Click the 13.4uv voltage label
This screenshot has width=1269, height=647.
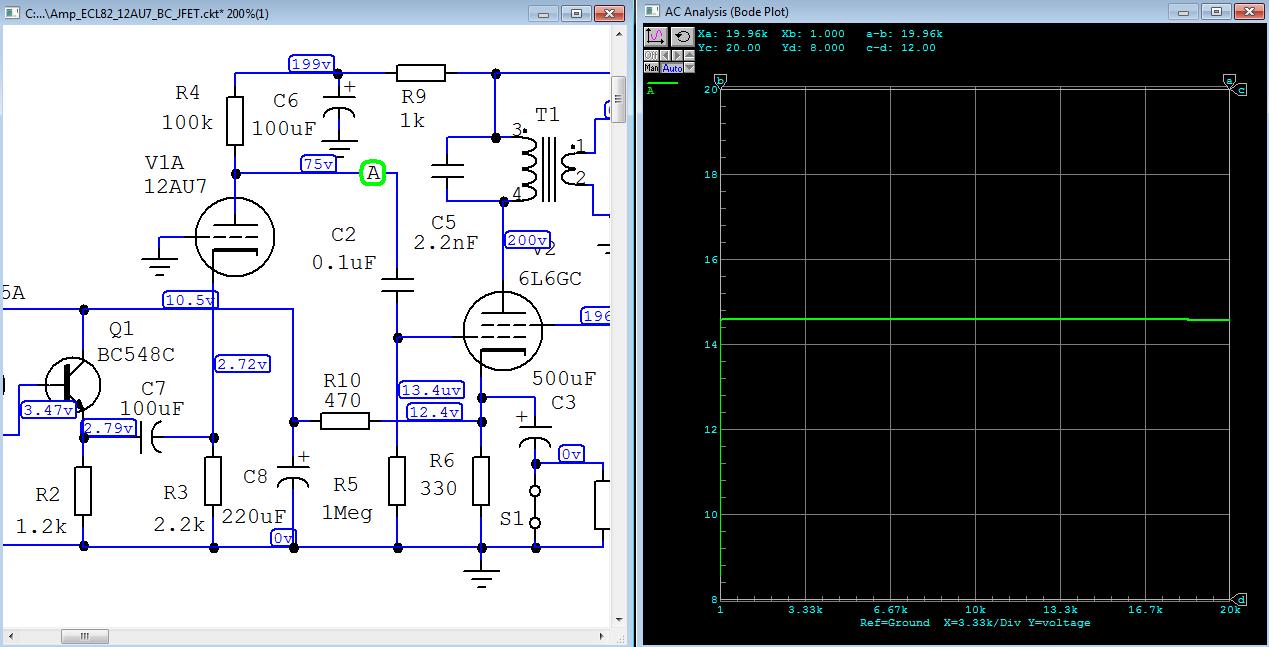(432, 390)
